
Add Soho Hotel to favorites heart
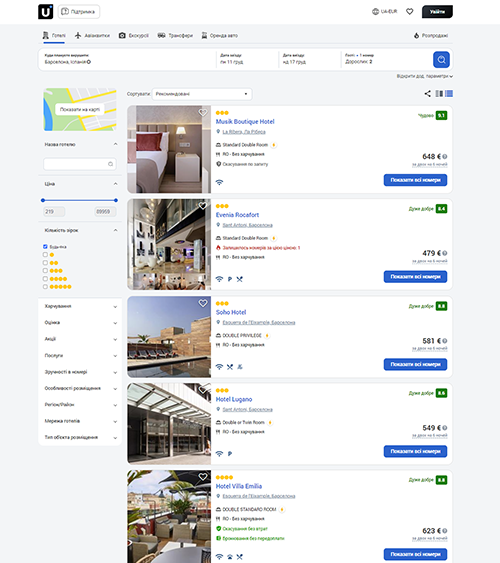point(203,303)
